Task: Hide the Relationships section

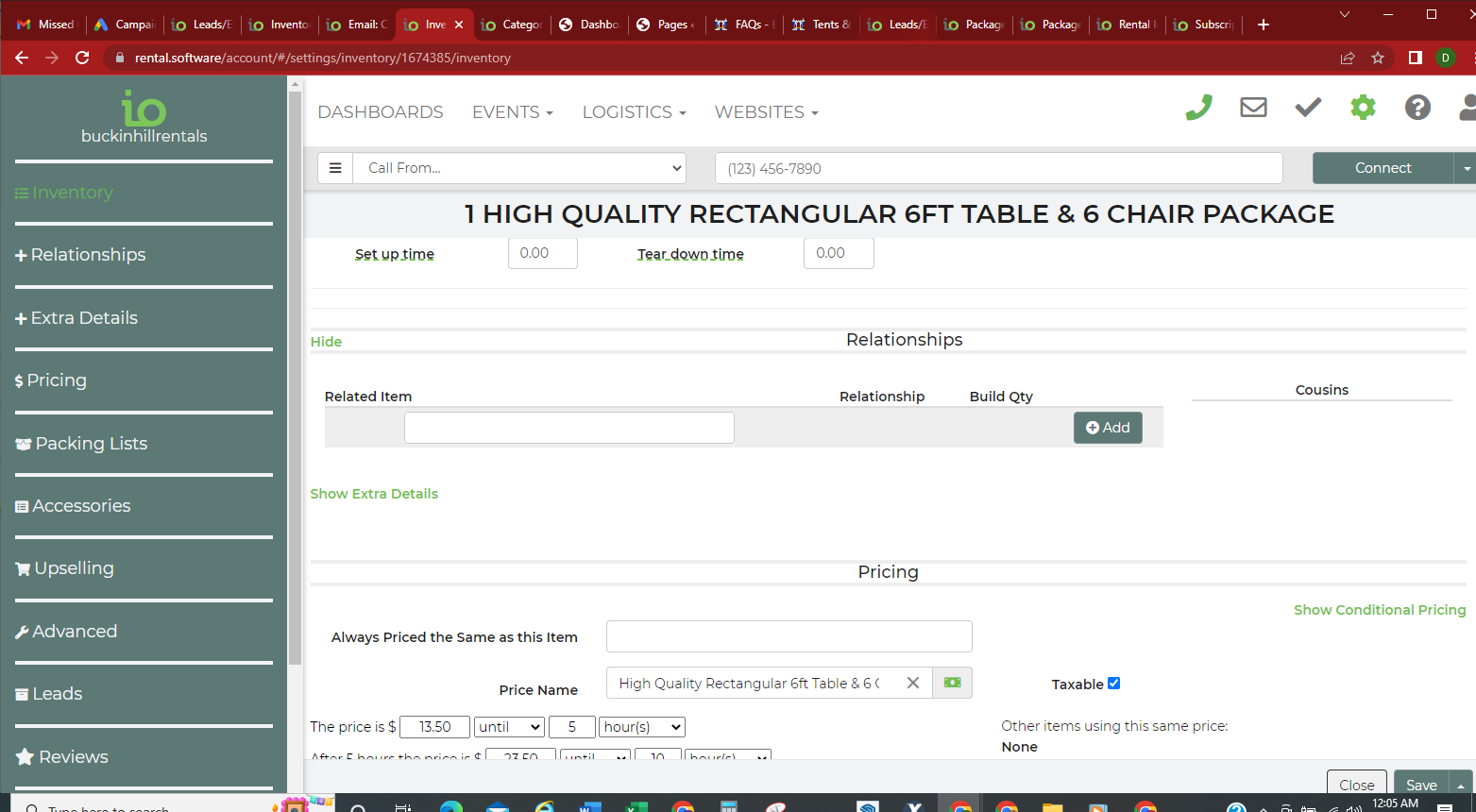Action: coord(326,342)
